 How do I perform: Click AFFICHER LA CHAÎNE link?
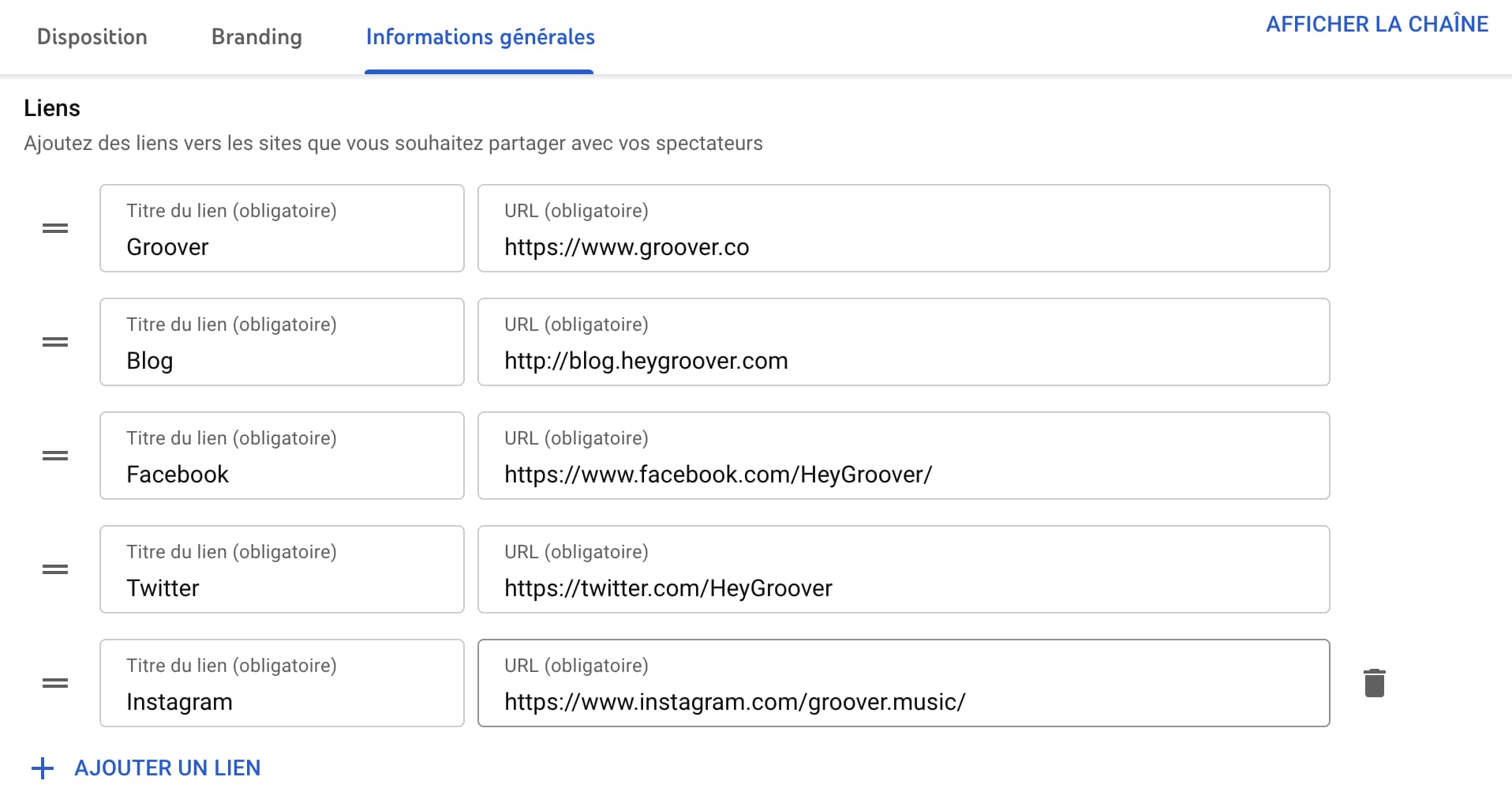pyautogui.click(x=1377, y=24)
